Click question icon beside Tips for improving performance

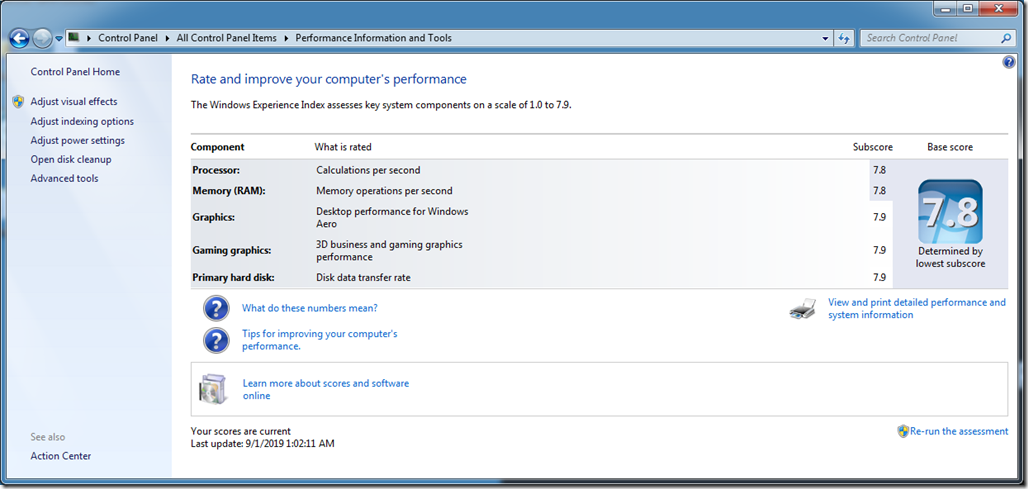click(x=216, y=340)
